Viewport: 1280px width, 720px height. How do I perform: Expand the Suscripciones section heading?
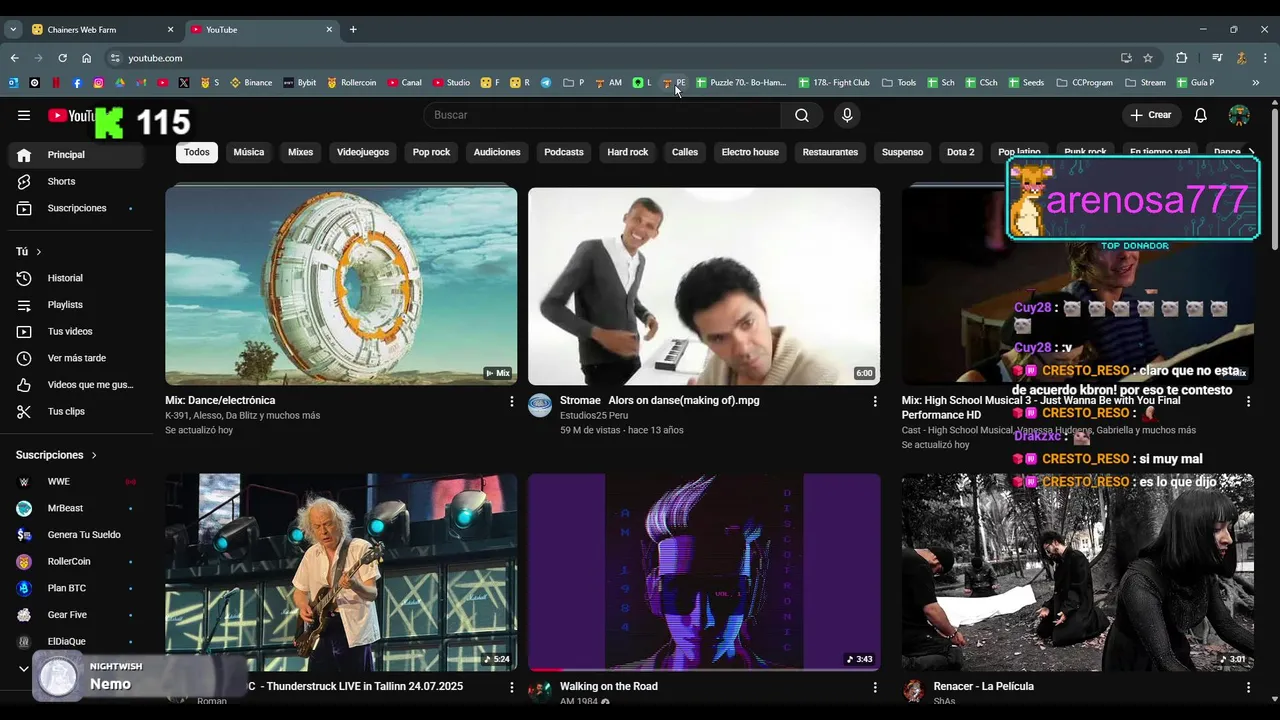click(x=56, y=455)
